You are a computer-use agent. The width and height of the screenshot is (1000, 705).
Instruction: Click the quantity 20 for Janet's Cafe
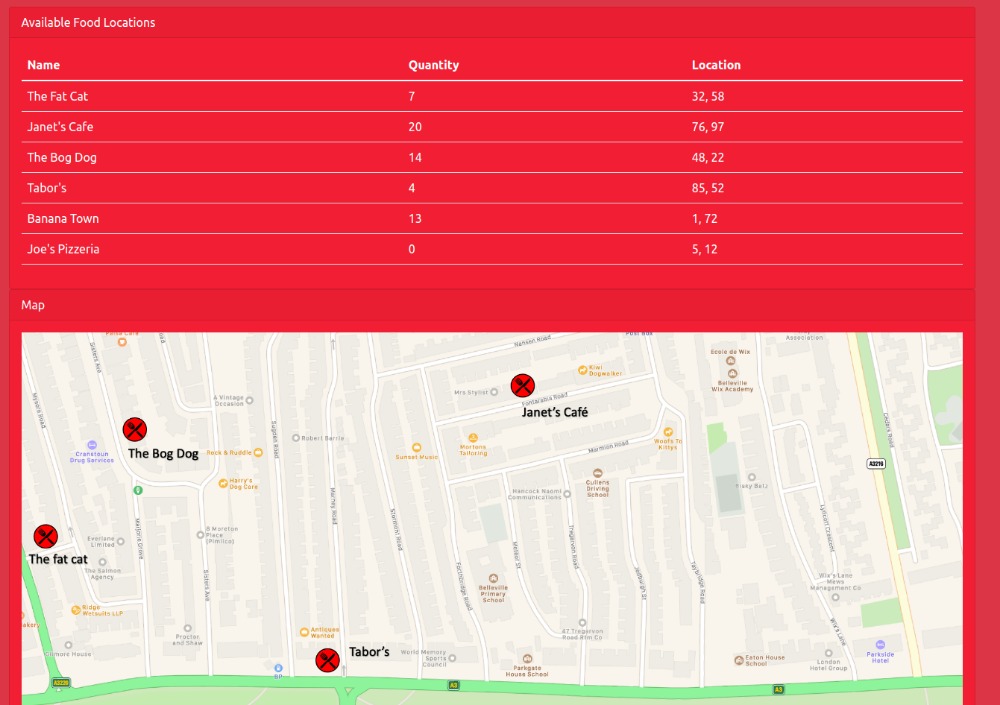coord(415,127)
